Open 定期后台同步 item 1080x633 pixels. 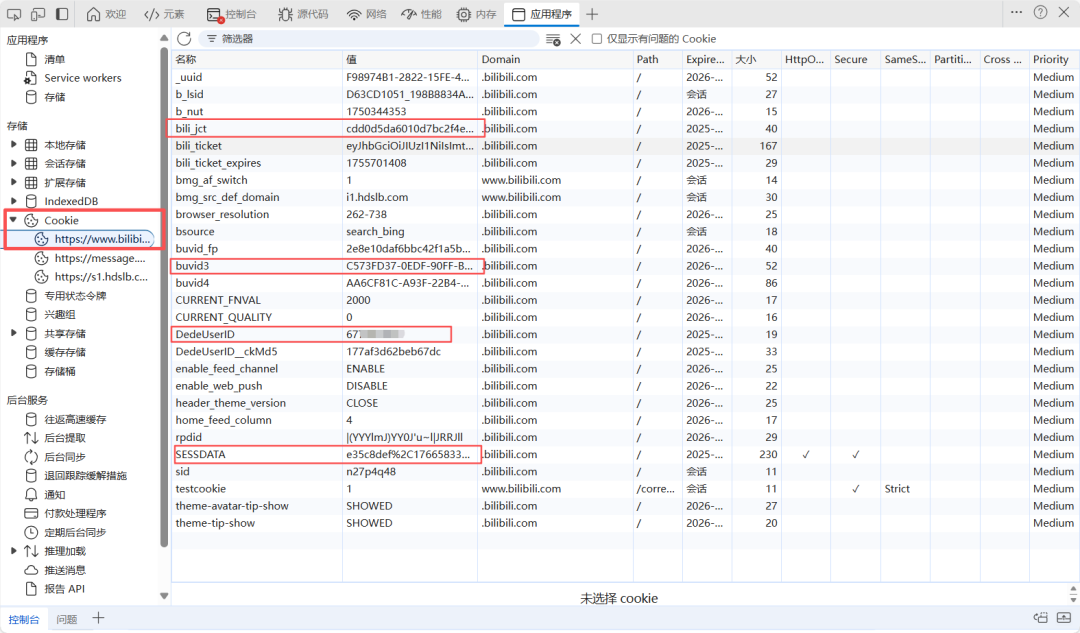pyautogui.click(x=75, y=532)
